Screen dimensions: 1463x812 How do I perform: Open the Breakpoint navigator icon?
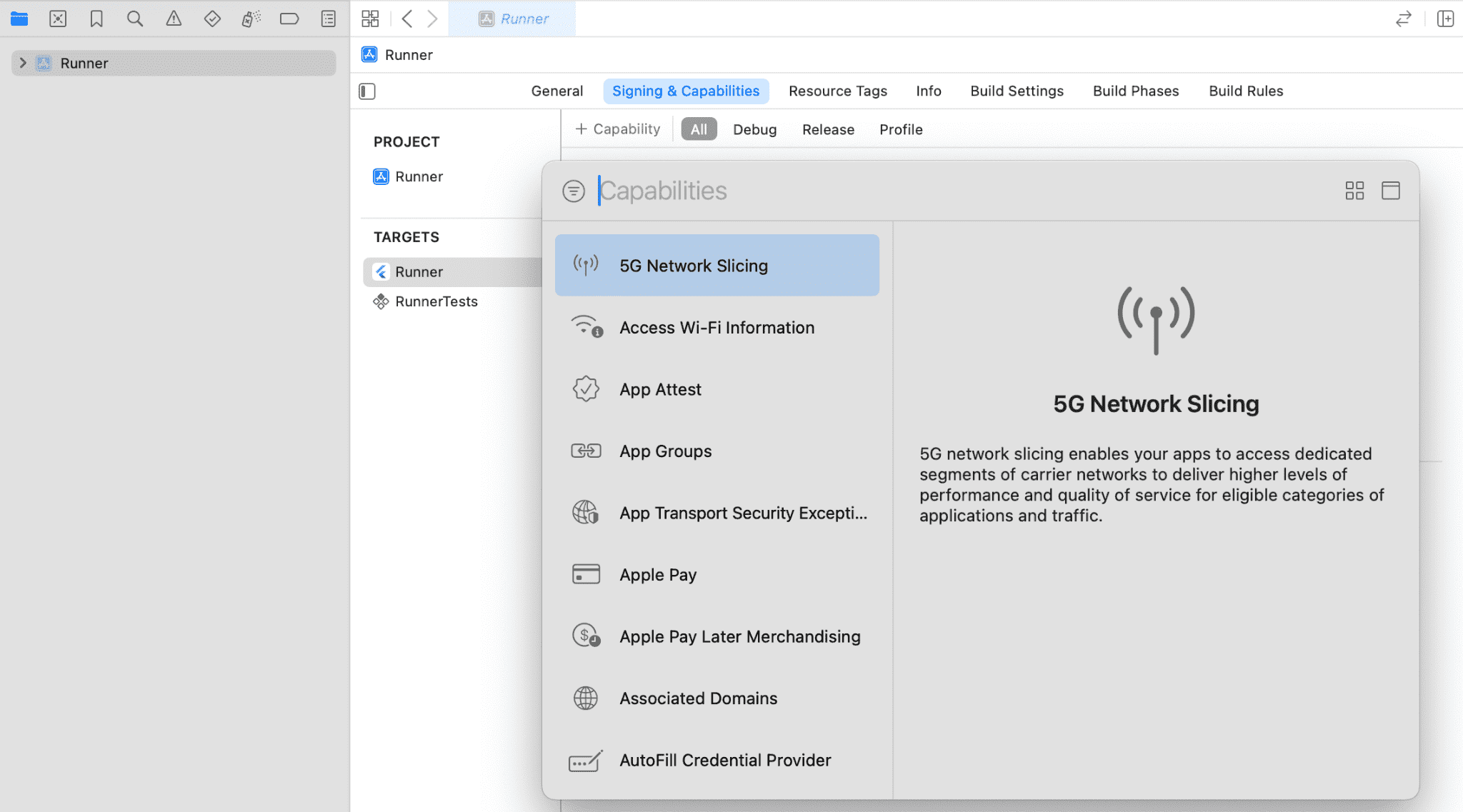pos(289,19)
